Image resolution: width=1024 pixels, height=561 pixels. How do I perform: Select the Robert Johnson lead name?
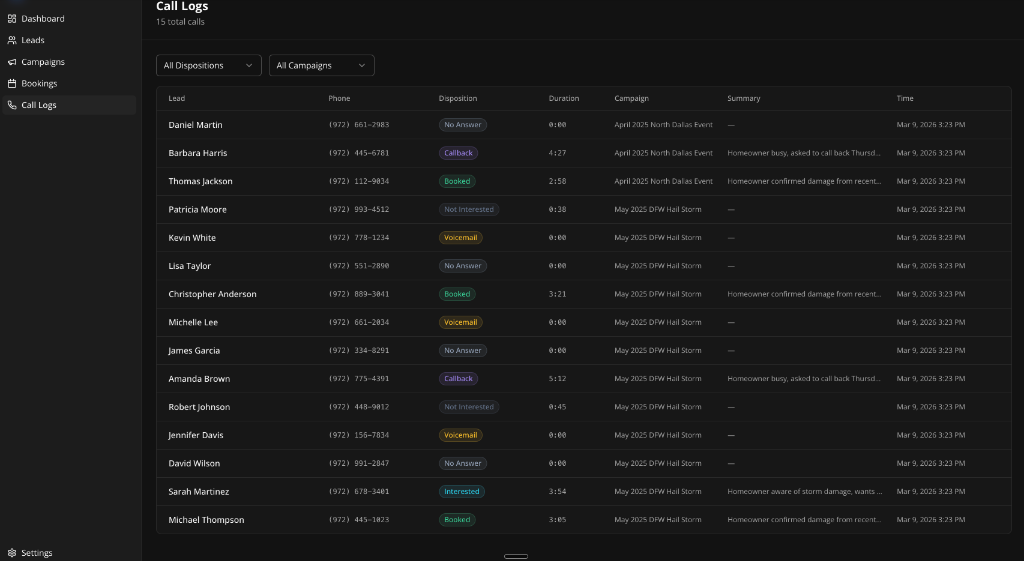pos(199,407)
